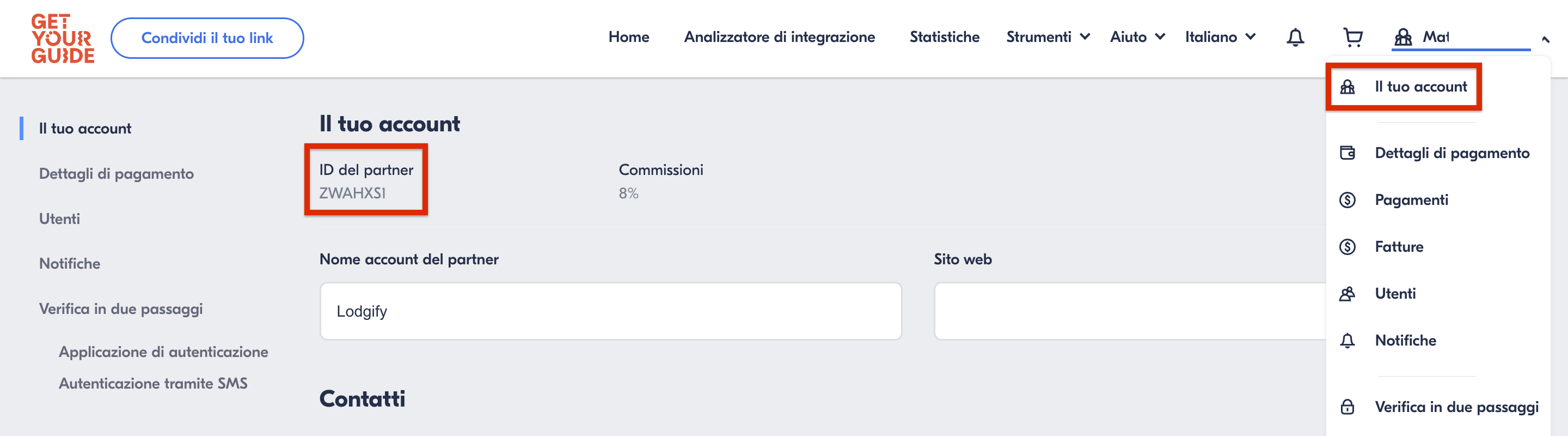Click the Nome account del partner field
This screenshot has height=436, width=1568.
pyautogui.click(x=610, y=311)
